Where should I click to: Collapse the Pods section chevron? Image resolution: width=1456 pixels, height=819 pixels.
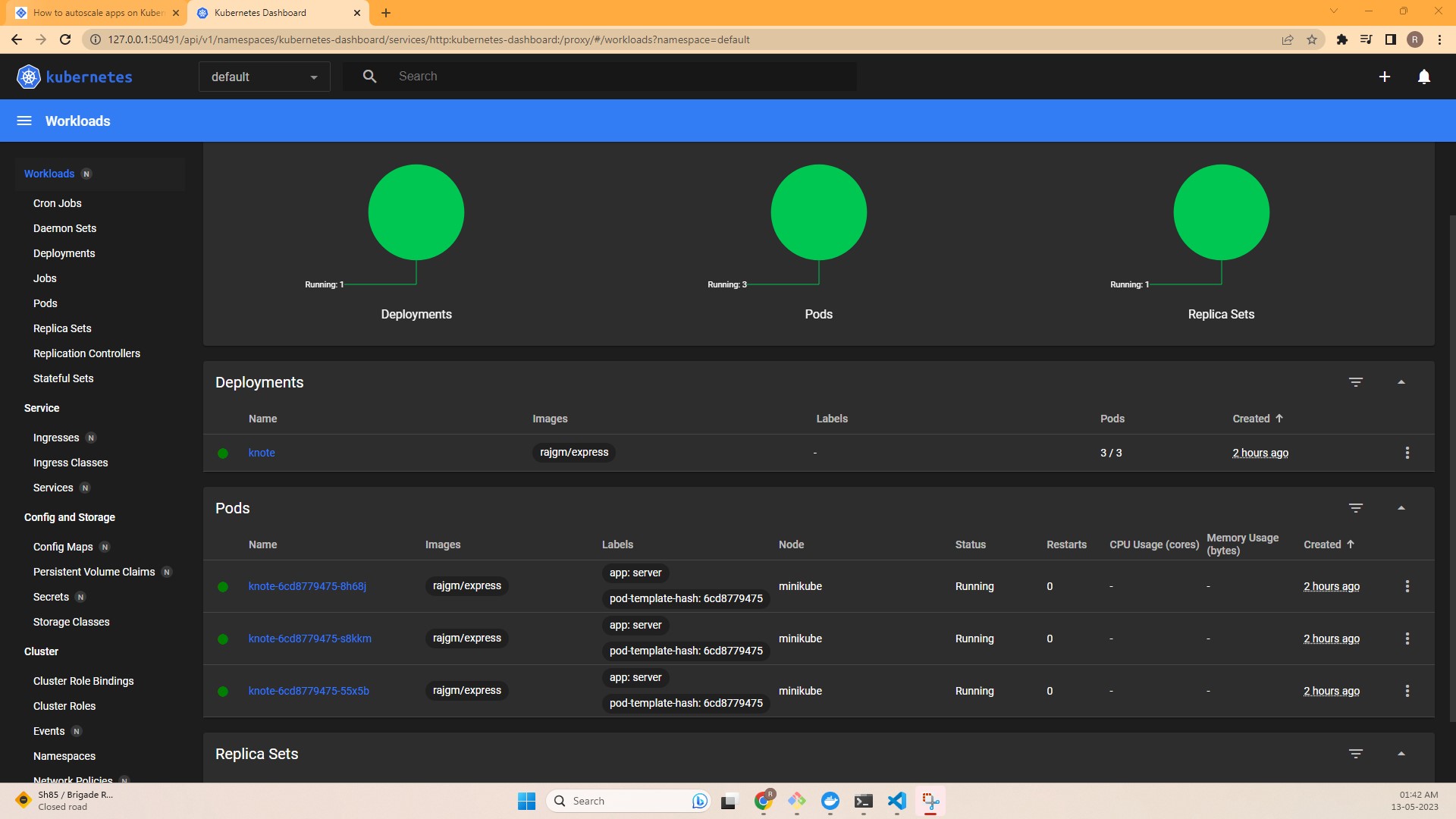[x=1401, y=507]
